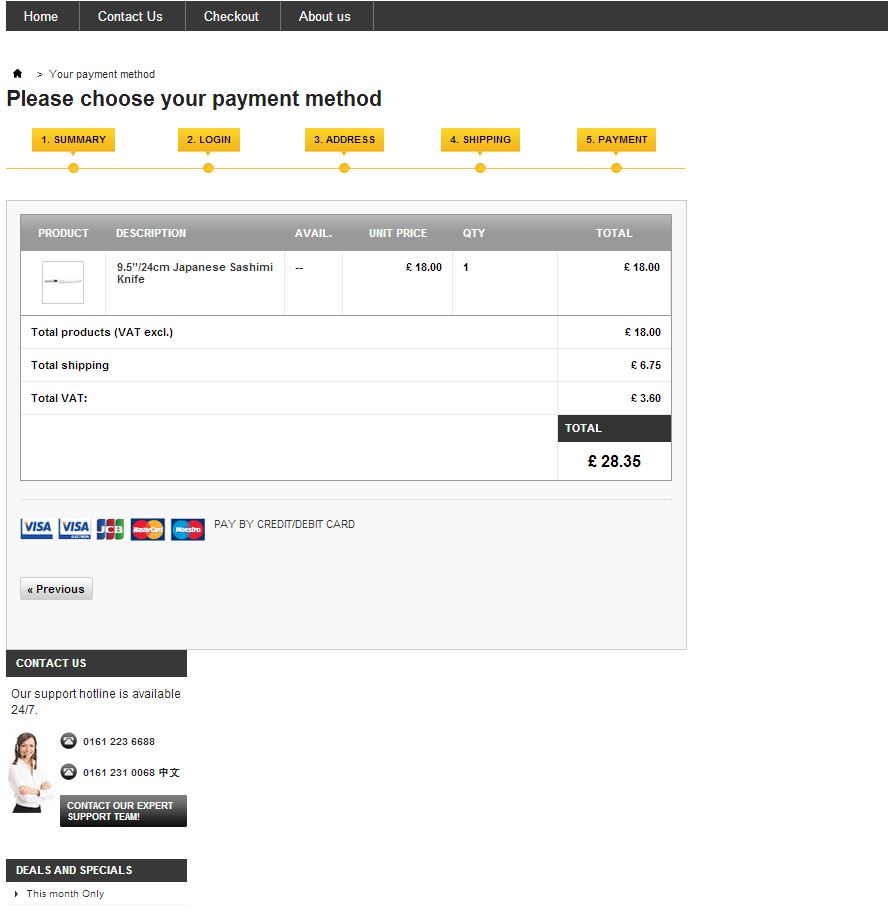Choose the MasterCard logo
890x910 pixels.
point(147,529)
